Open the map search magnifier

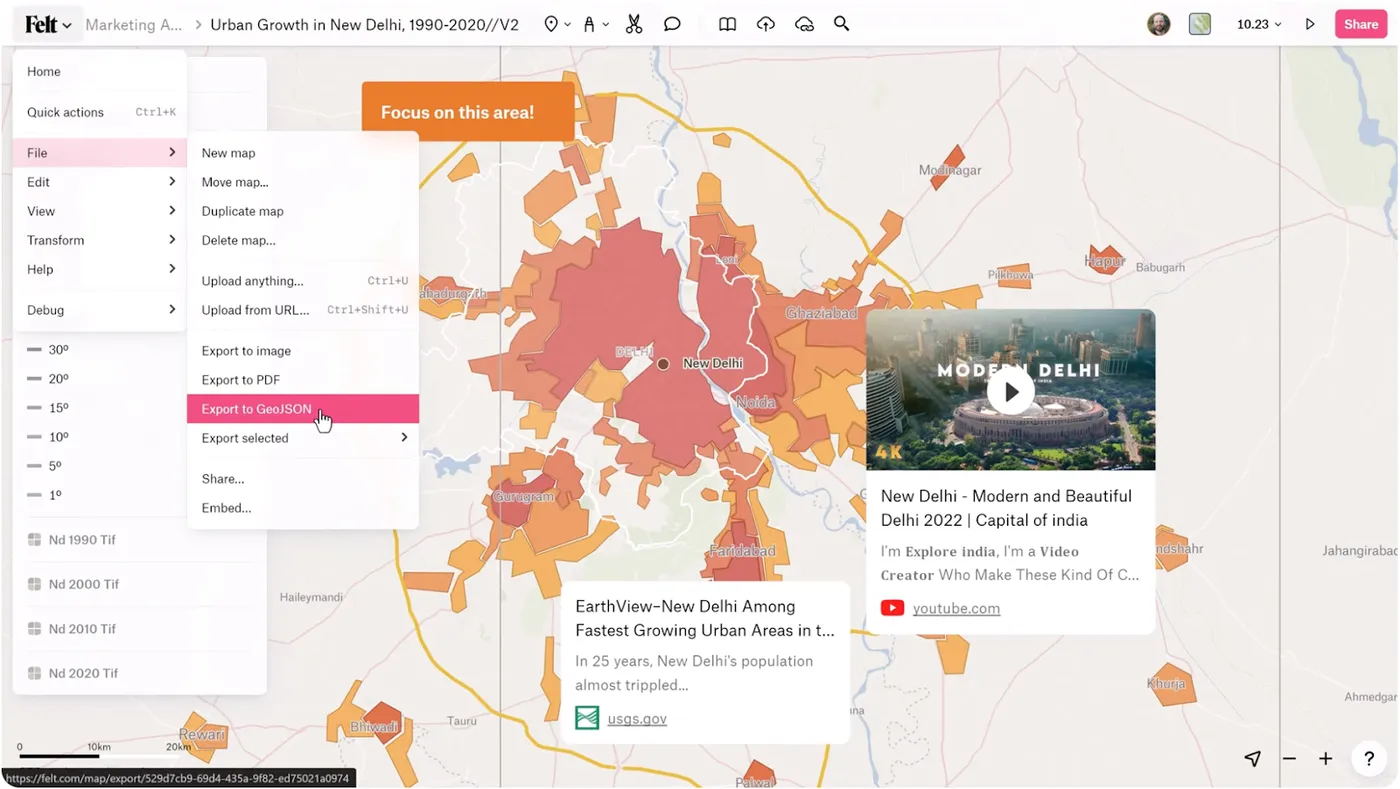pyautogui.click(x=842, y=24)
